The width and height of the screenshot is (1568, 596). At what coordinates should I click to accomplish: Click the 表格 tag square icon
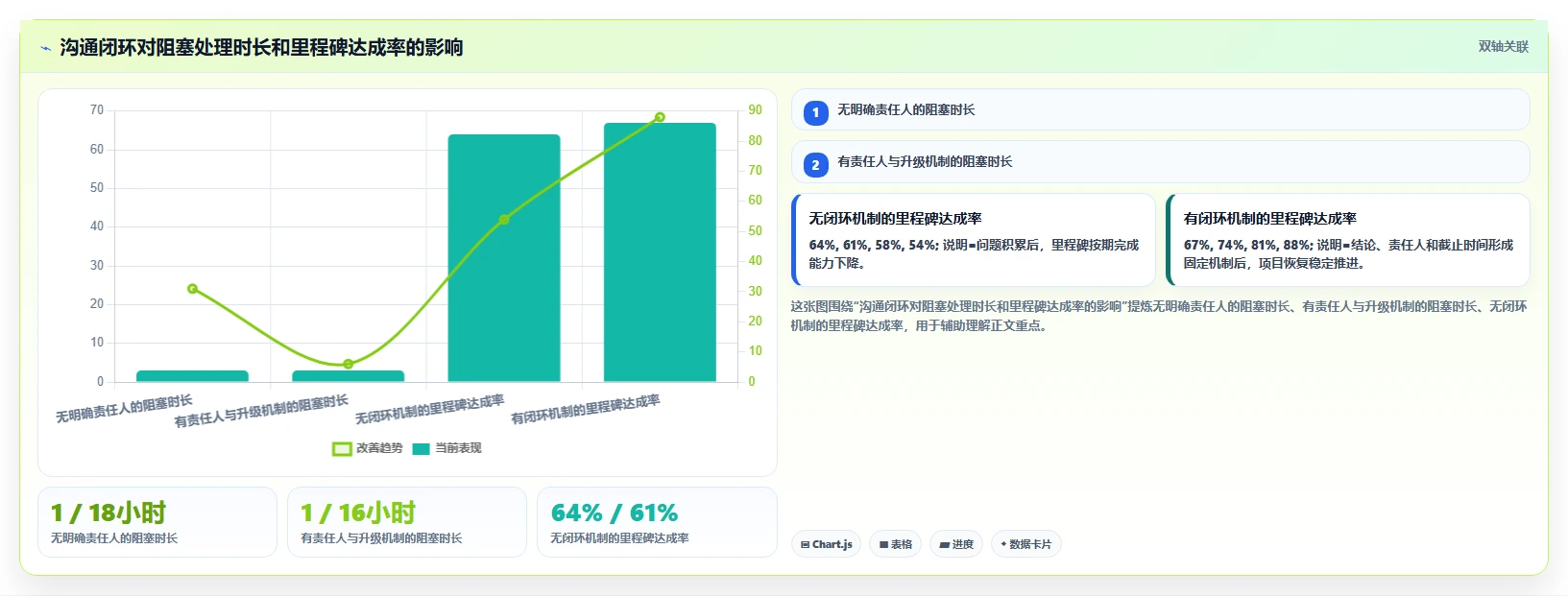pyautogui.click(x=883, y=544)
